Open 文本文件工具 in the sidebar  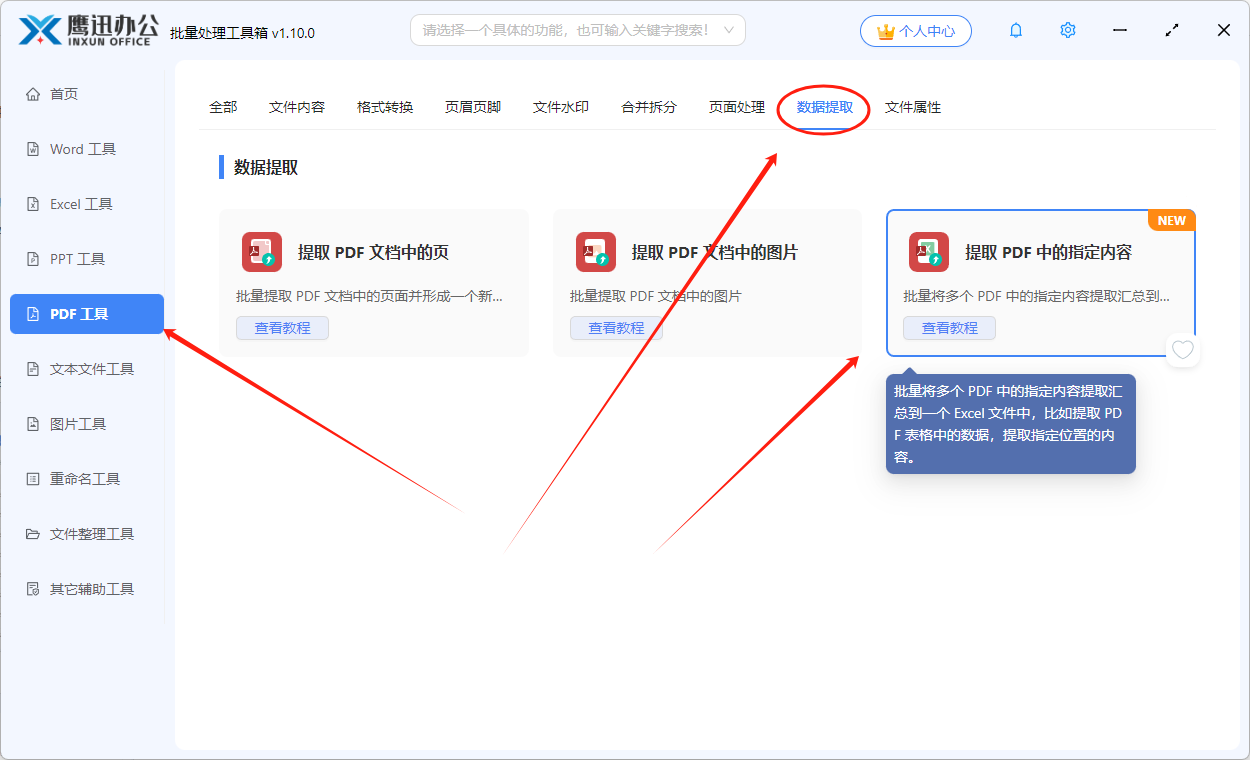pyautogui.click(x=88, y=368)
